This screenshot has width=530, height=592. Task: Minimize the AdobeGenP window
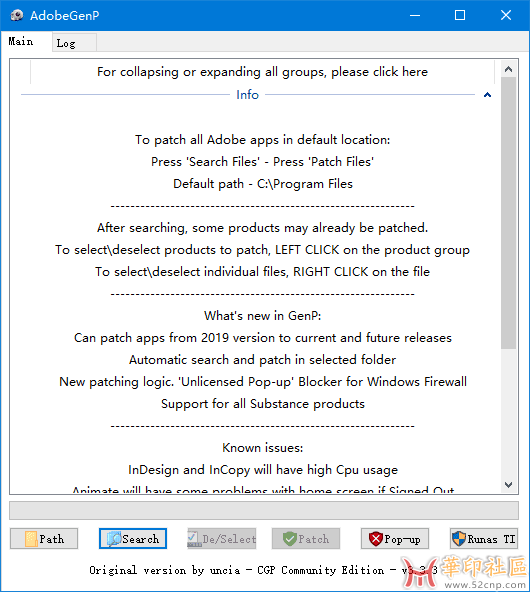(415, 15)
